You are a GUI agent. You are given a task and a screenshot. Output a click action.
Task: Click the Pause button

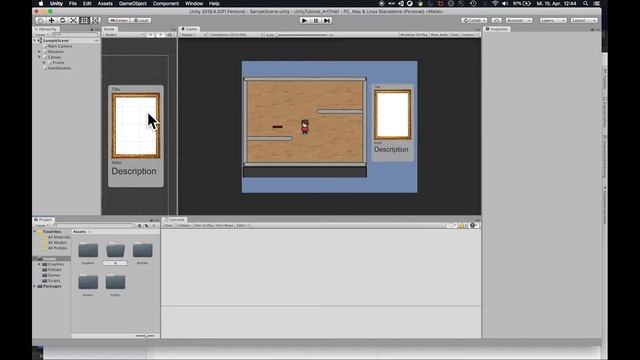point(316,20)
